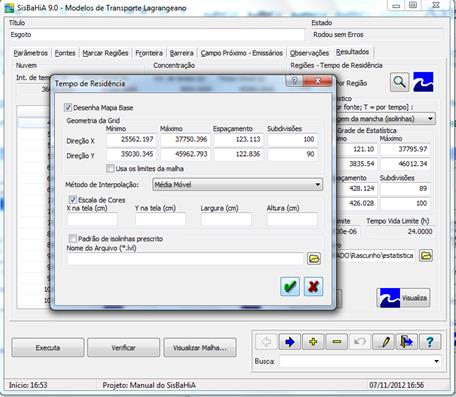The width and height of the screenshot is (456, 397).
Task: Click blue wave icon beside magnifier
Action: pos(423,82)
